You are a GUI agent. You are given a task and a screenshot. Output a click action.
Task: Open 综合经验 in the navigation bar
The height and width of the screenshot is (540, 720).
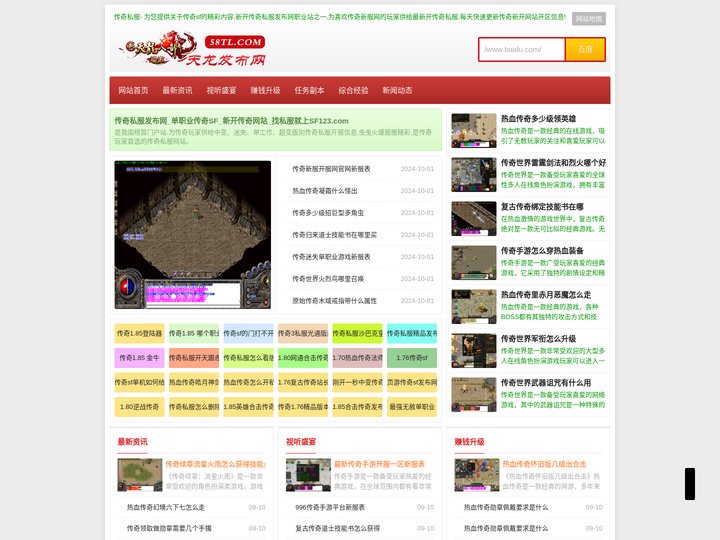pos(354,90)
